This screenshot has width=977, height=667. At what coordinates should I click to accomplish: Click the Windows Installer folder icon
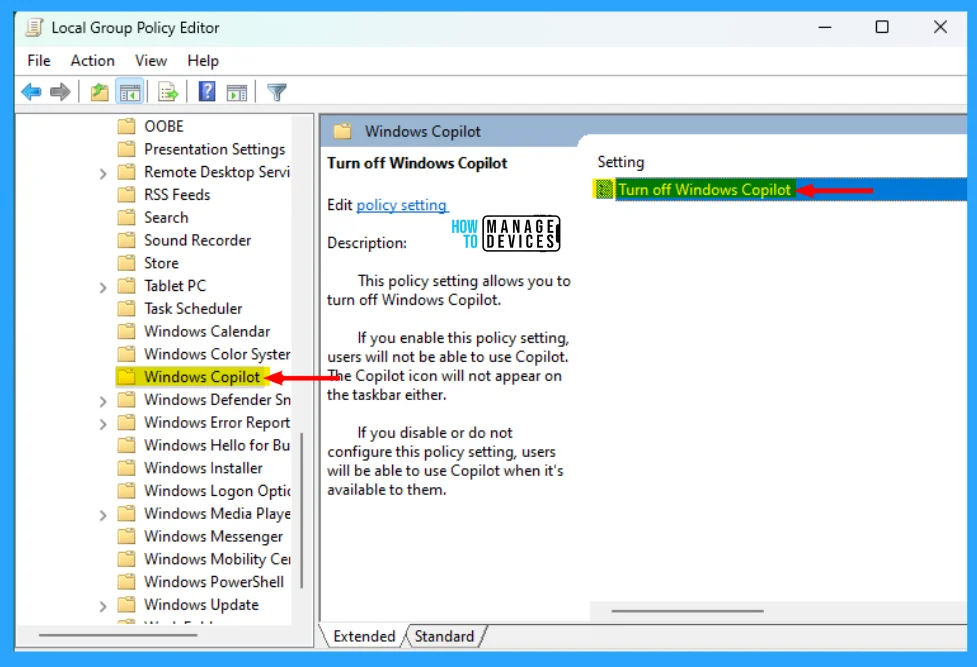pyautogui.click(x=126, y=468)
